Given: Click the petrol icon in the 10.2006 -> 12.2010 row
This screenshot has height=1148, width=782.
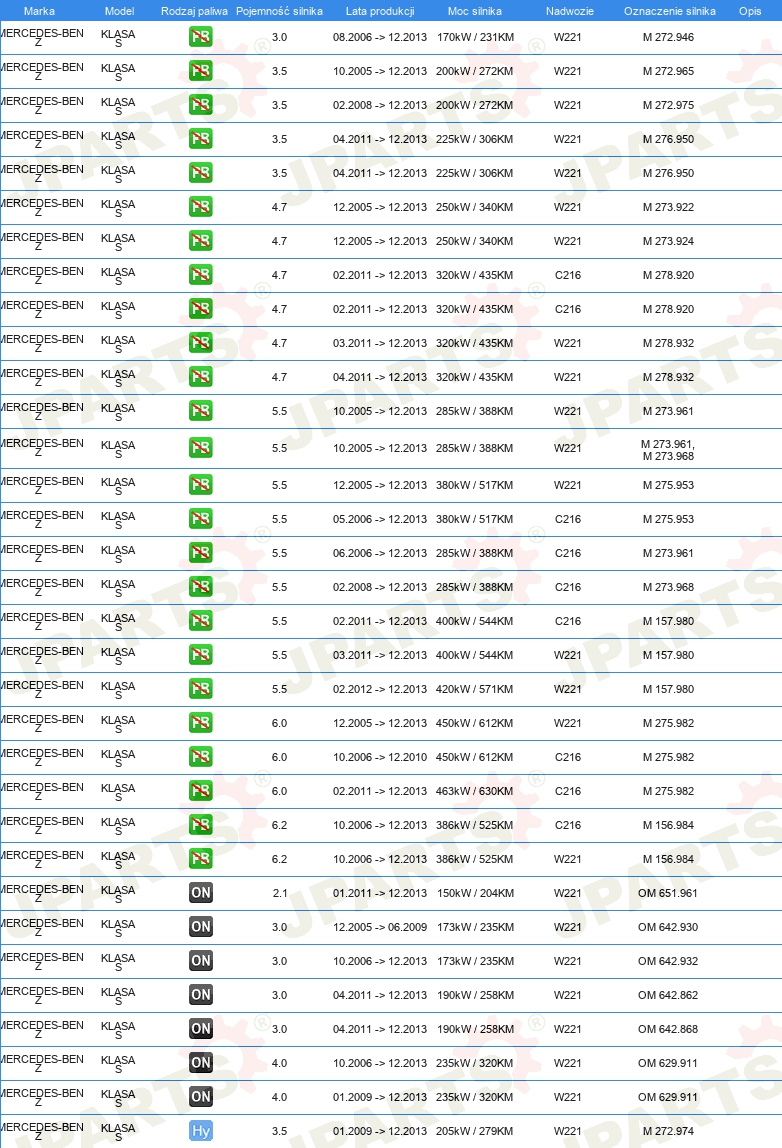Looking at the screenshot, I should (x=201, y=757).
